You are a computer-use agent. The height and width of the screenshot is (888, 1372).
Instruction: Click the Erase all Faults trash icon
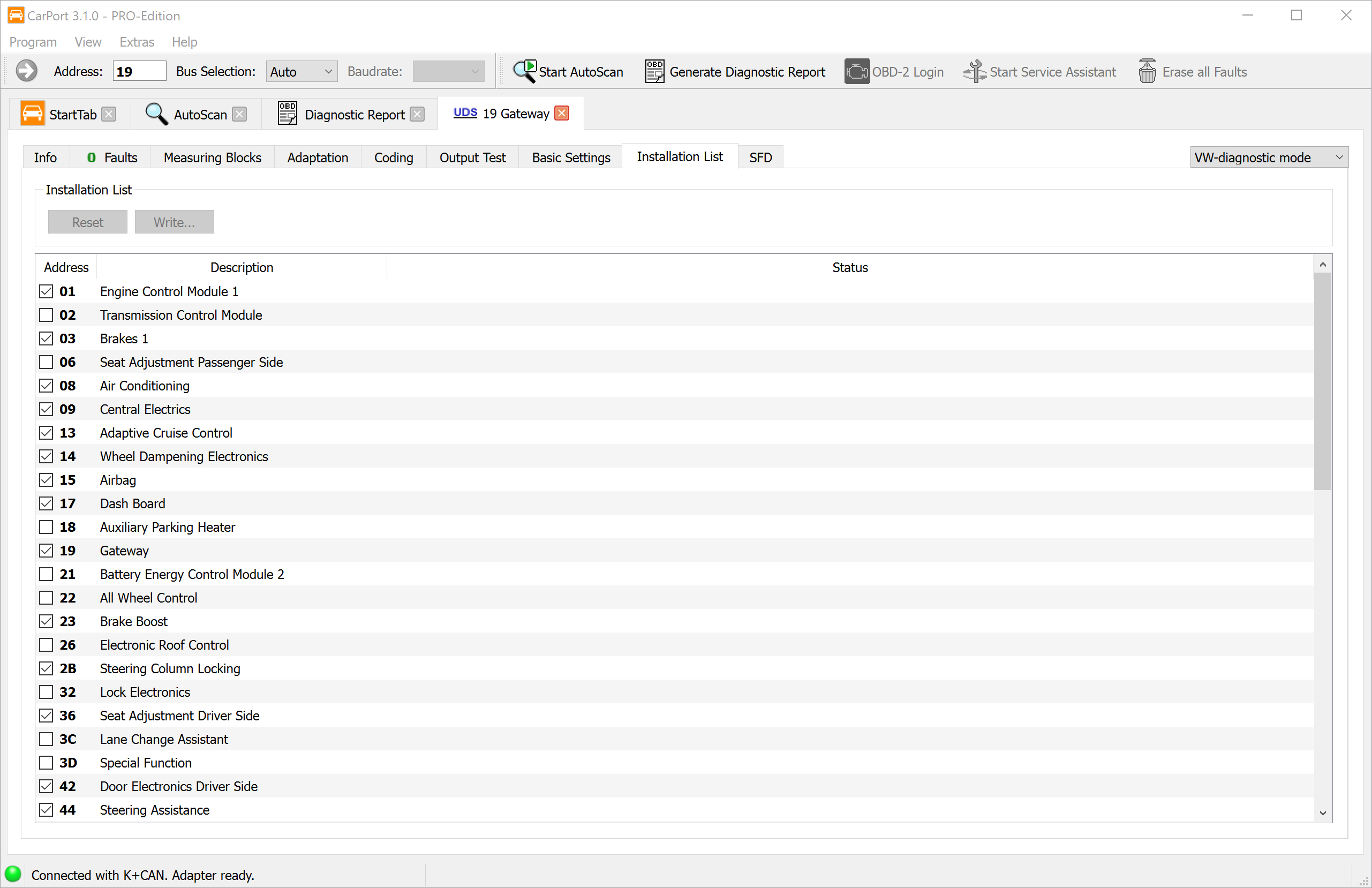[1147, 71]
